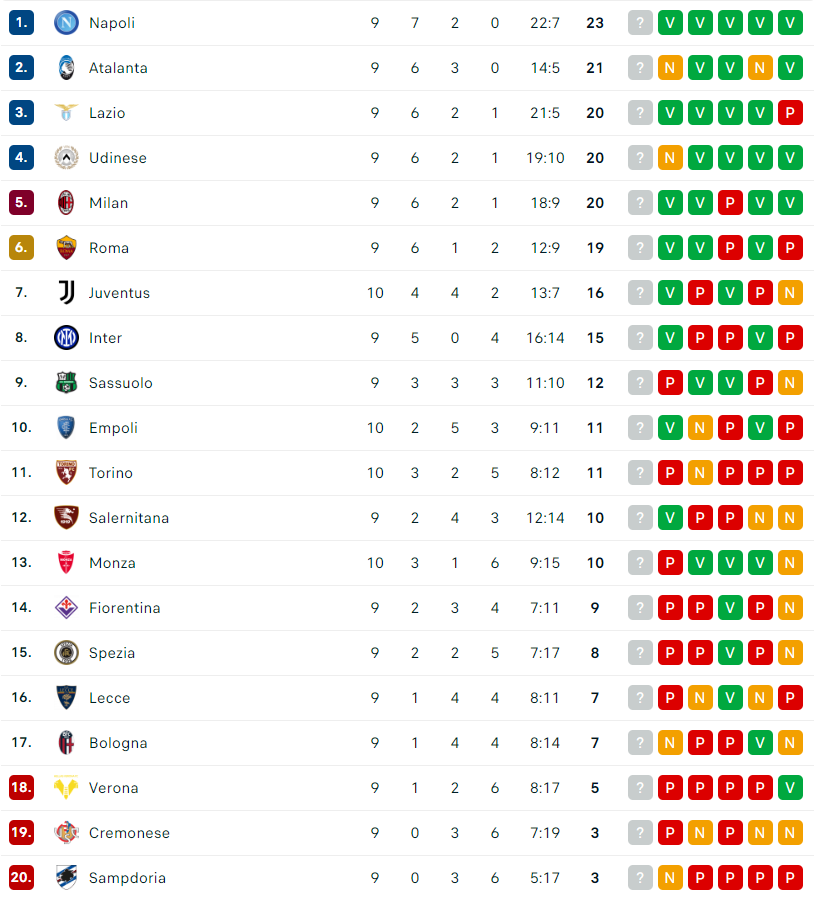Click the Inter club badge
Screen dimensions: 817x897
pyautogui.click(x=66, y=338)
